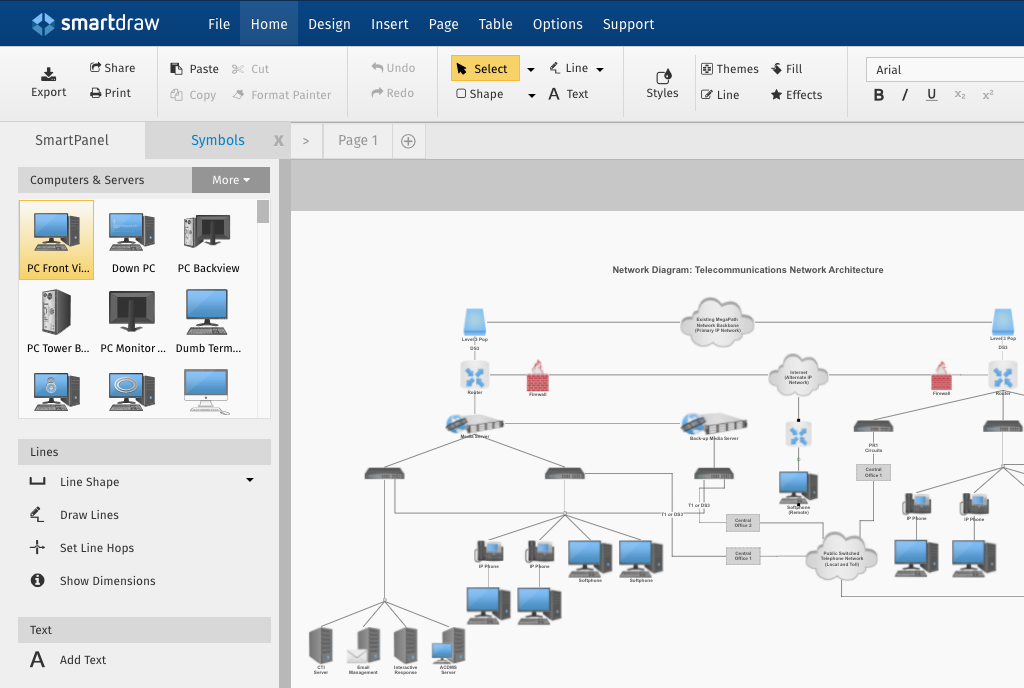Select the Text tool
This screenshot has width=1024, height=688.
568,94
